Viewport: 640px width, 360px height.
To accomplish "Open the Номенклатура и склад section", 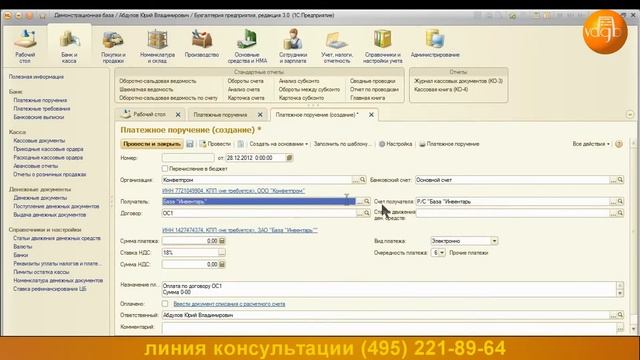I will pyautogui.click(x=158, y=45).
